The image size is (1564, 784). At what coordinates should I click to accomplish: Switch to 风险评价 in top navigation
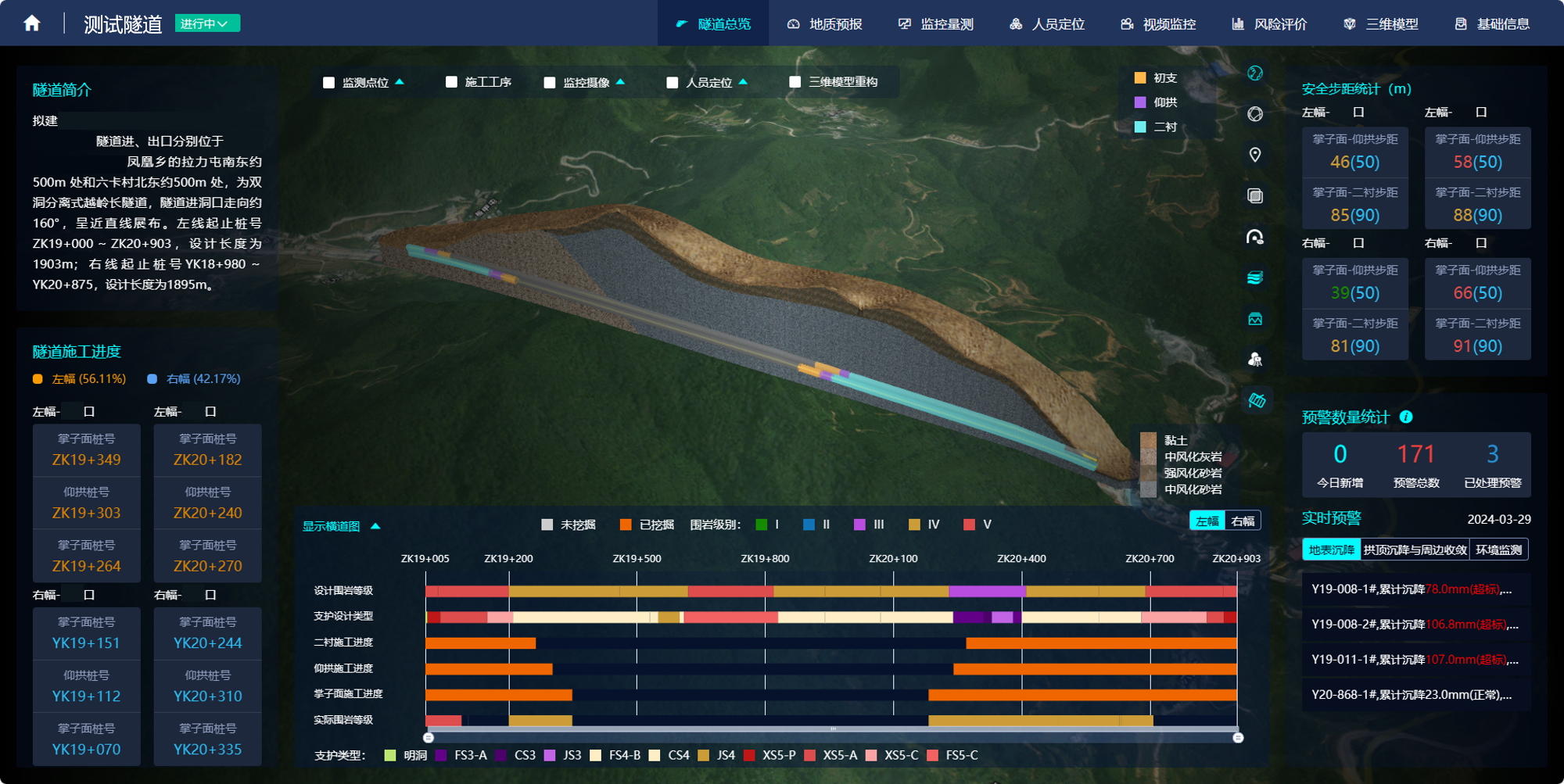click(1269, 24)
